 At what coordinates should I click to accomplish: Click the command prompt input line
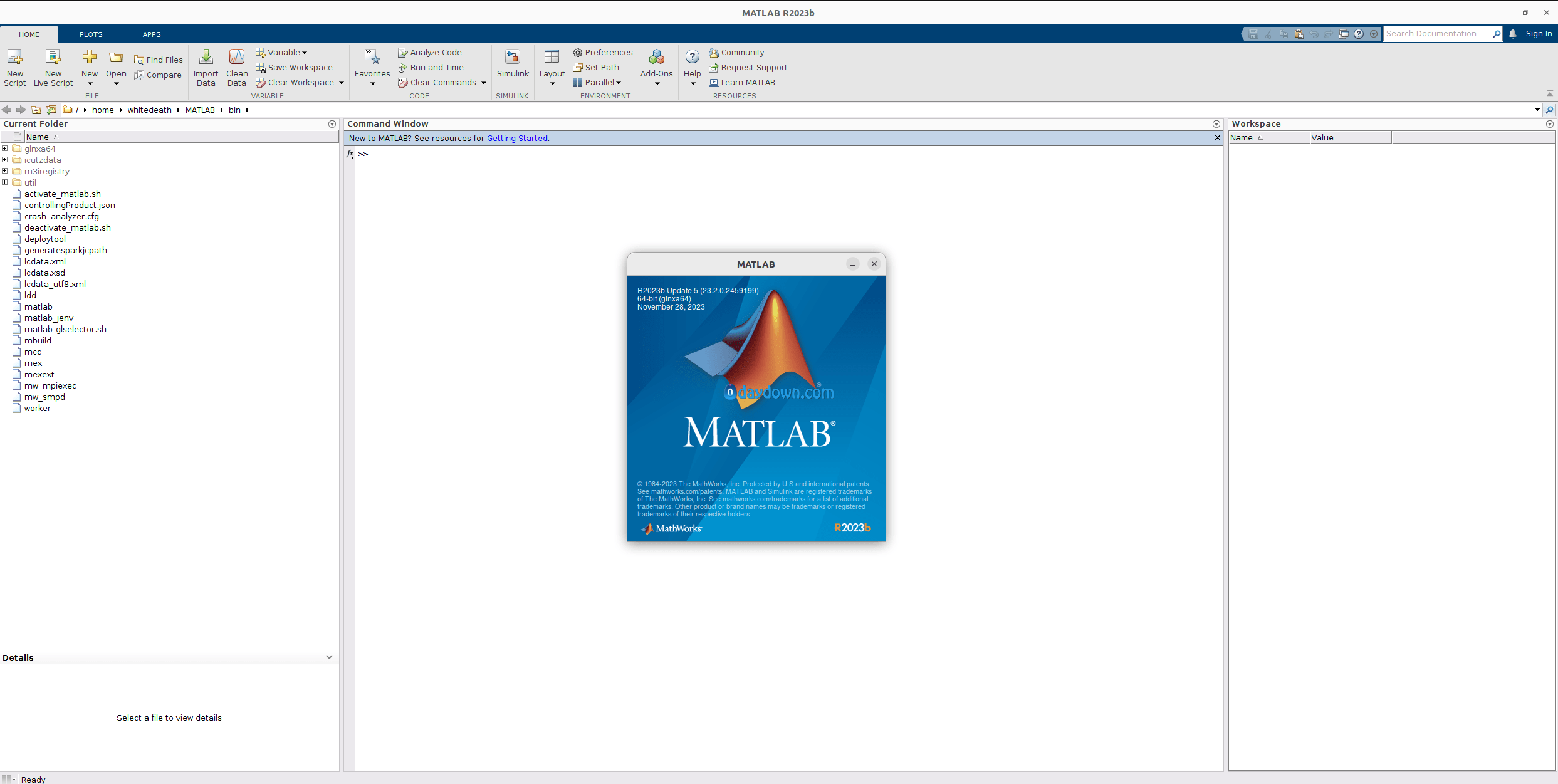click(x=790, y=154)
